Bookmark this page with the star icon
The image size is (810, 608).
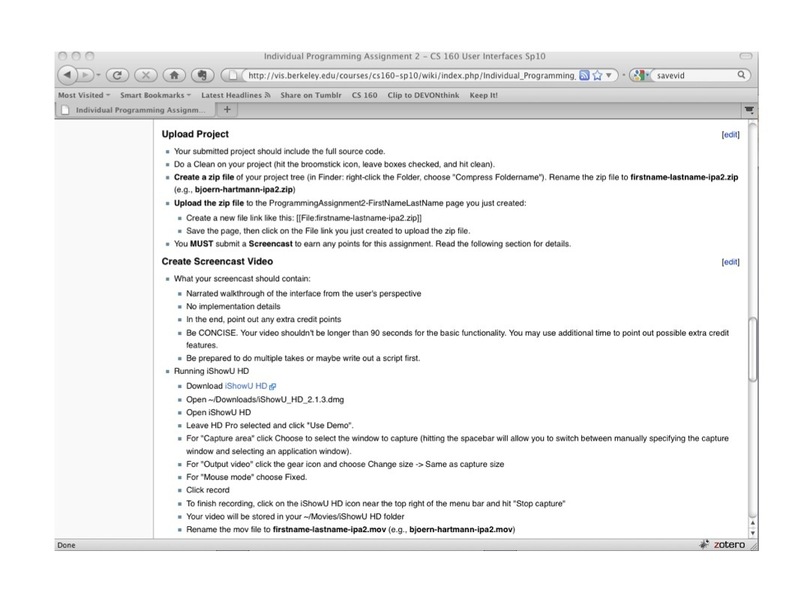[x=598, y=75]
